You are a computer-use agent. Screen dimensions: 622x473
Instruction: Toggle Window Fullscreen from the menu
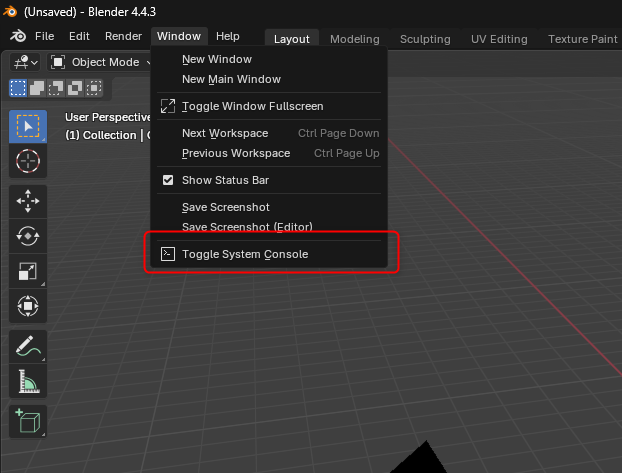click(252, 106)
